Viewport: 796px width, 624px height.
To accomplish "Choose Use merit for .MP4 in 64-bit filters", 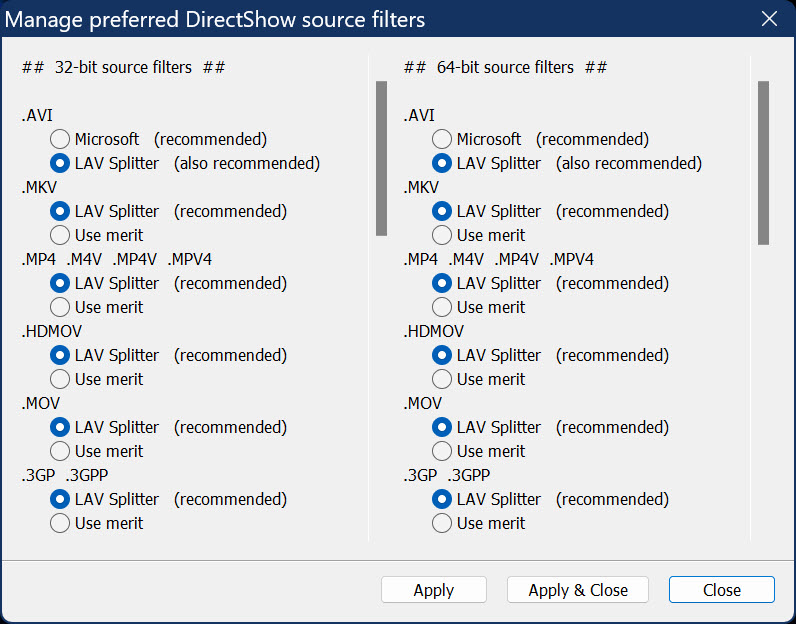I will click(442, 307).
